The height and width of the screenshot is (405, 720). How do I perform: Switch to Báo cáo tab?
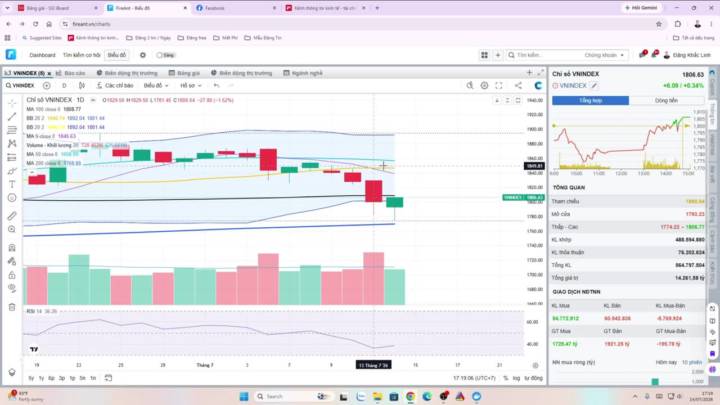pyautogui.click(x=71, y=73)
